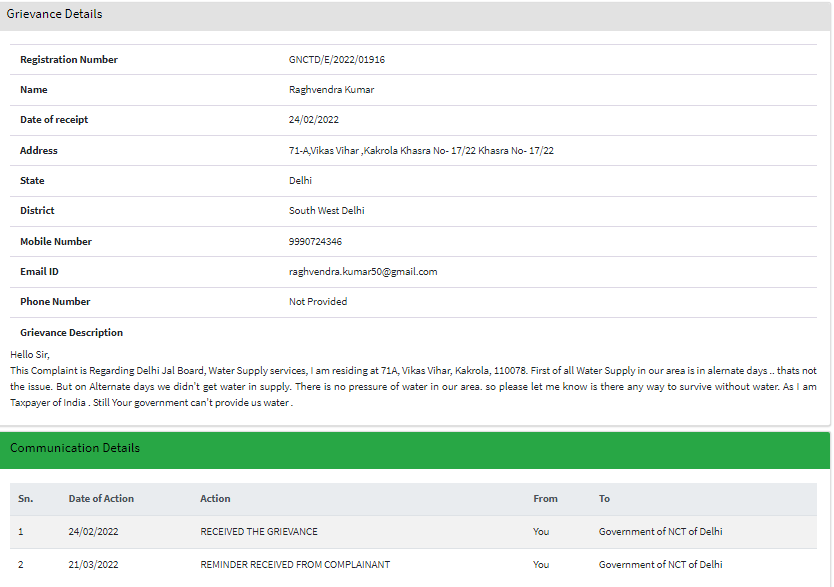The height and width of the screenshot is (587, 834).
Task: Select the RECEIVED THE GRIEVANCE action cell
Action: [258, 532]
